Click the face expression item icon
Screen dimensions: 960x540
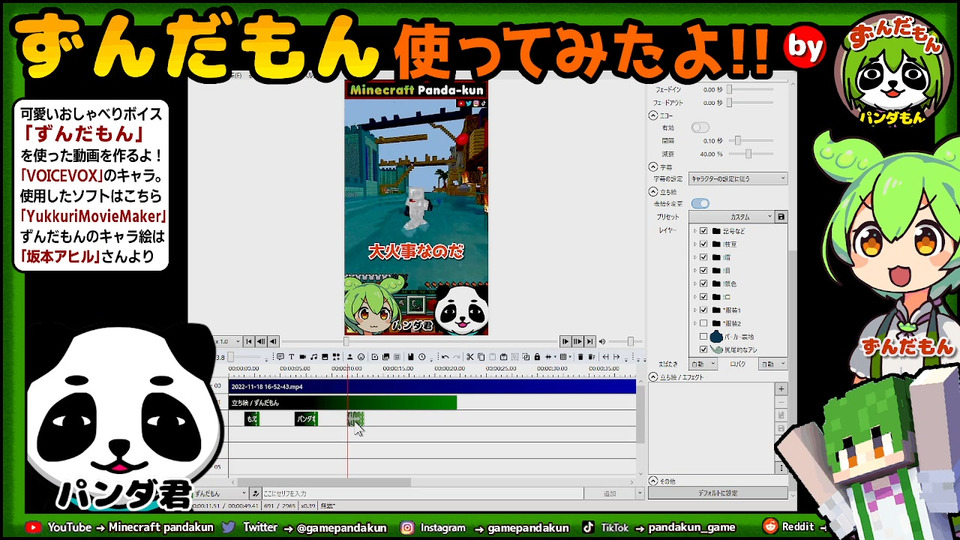(x=361, y=356)
